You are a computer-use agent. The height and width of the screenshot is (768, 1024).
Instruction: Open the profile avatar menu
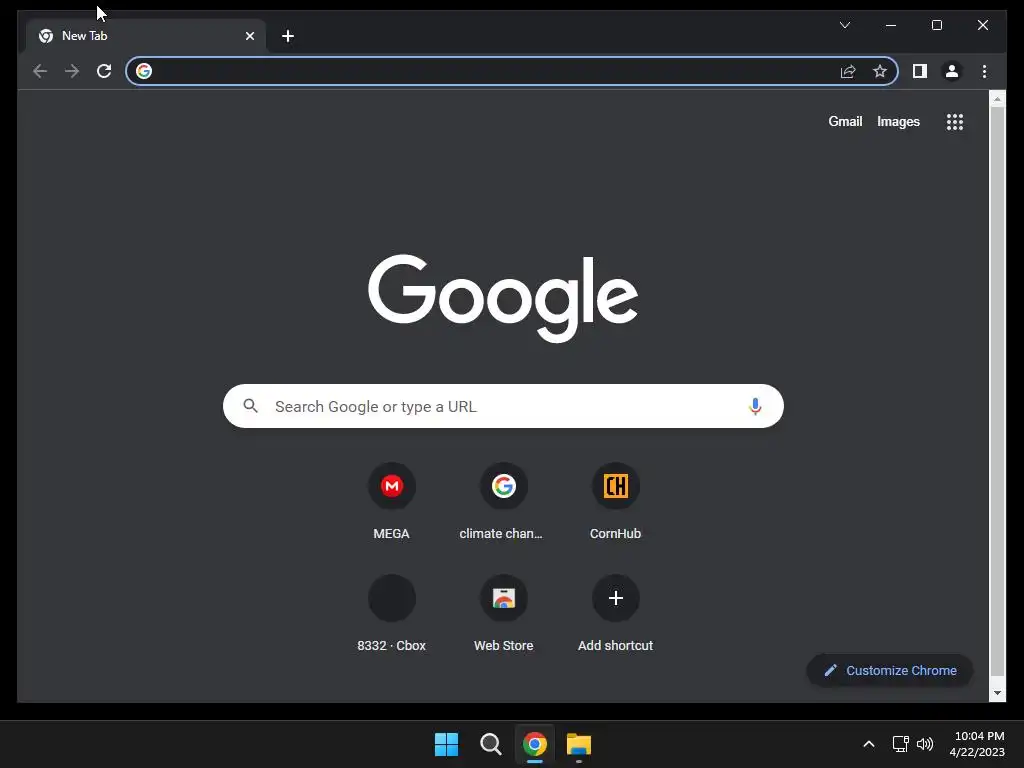(x=952, y=71)
